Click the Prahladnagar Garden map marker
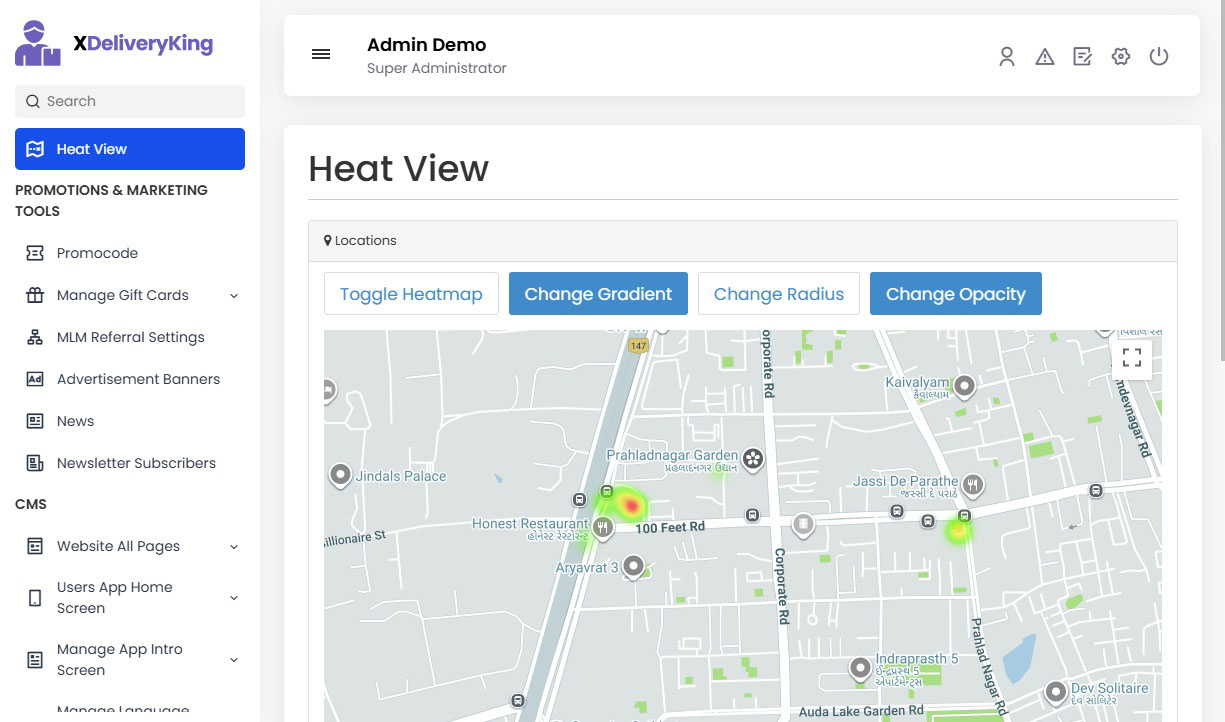The height and width of the screenshot is (722, 1225). [753, 459]
